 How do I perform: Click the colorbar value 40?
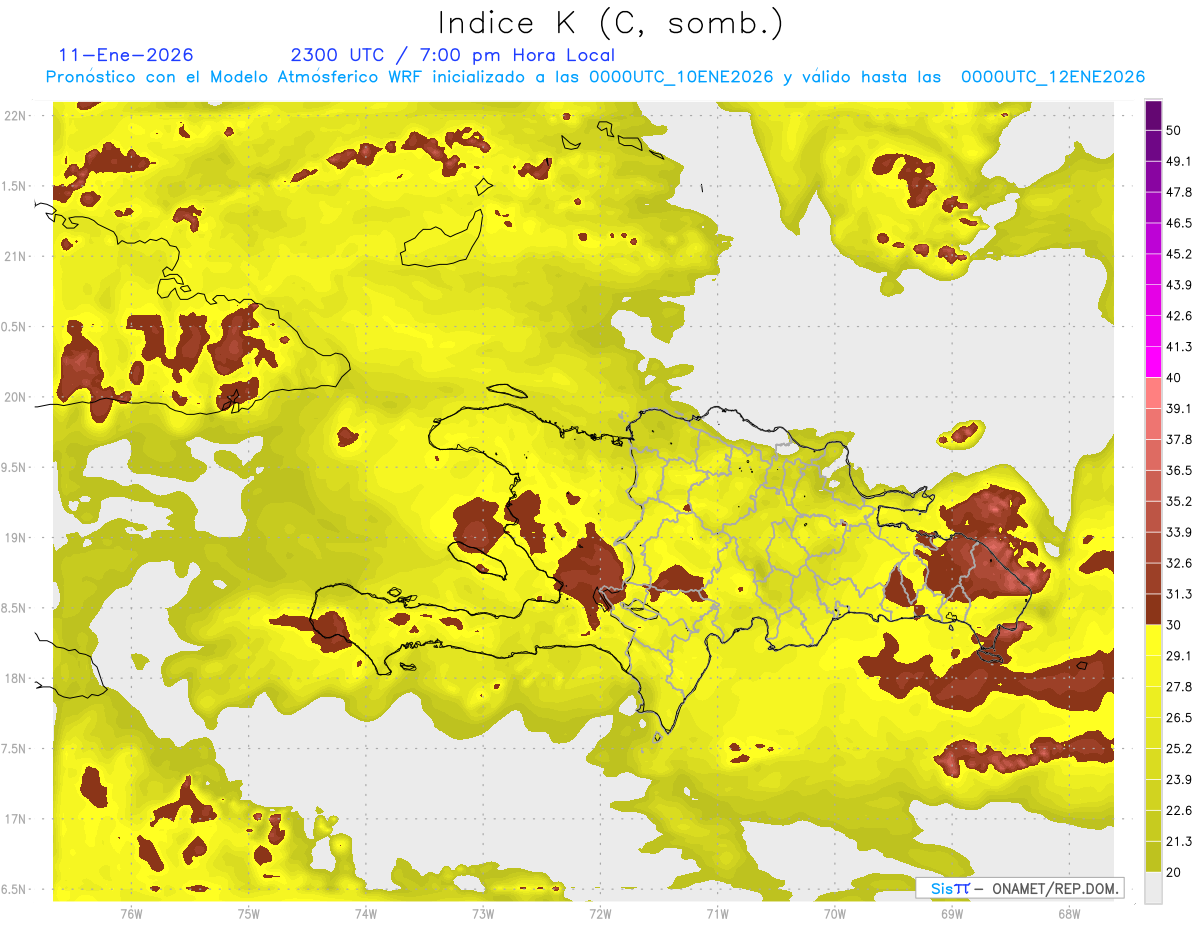coord(1174,378)
